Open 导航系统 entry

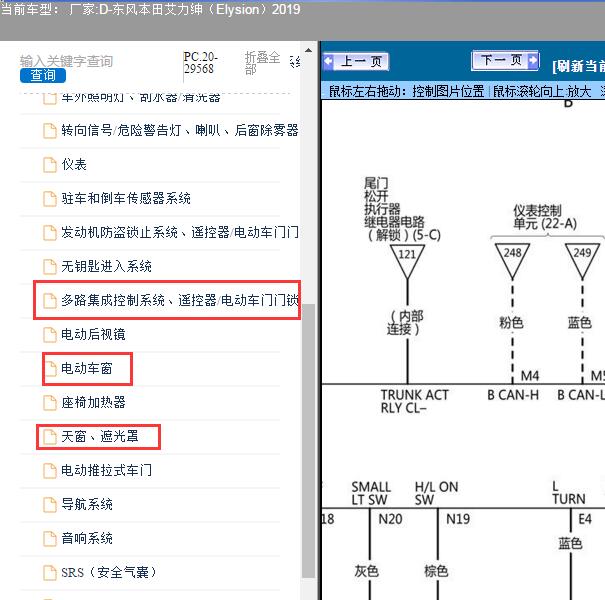[x=87, y=504]
